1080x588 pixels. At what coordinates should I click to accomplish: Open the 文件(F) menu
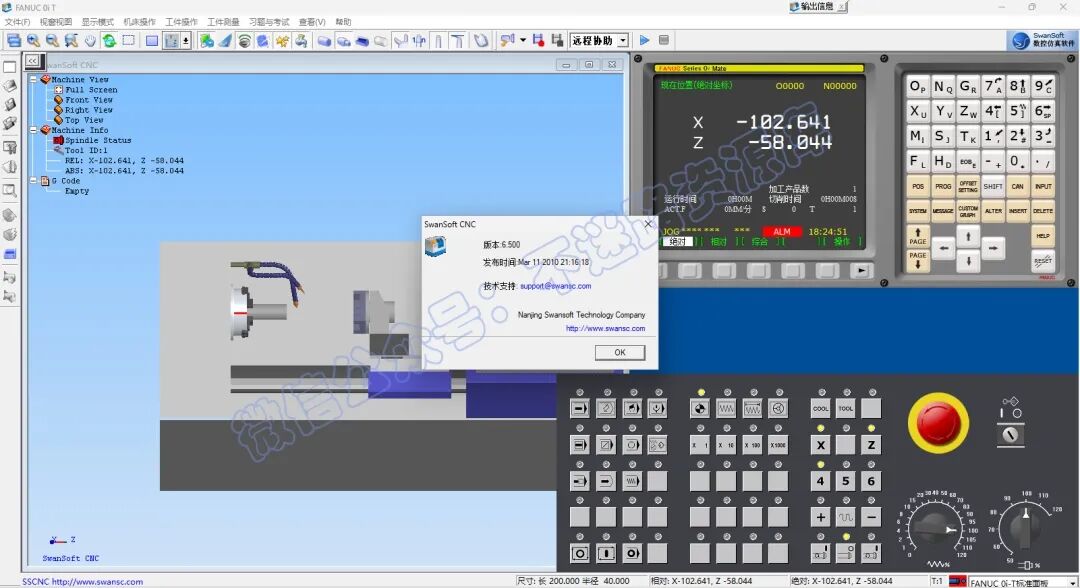(17, 22)
